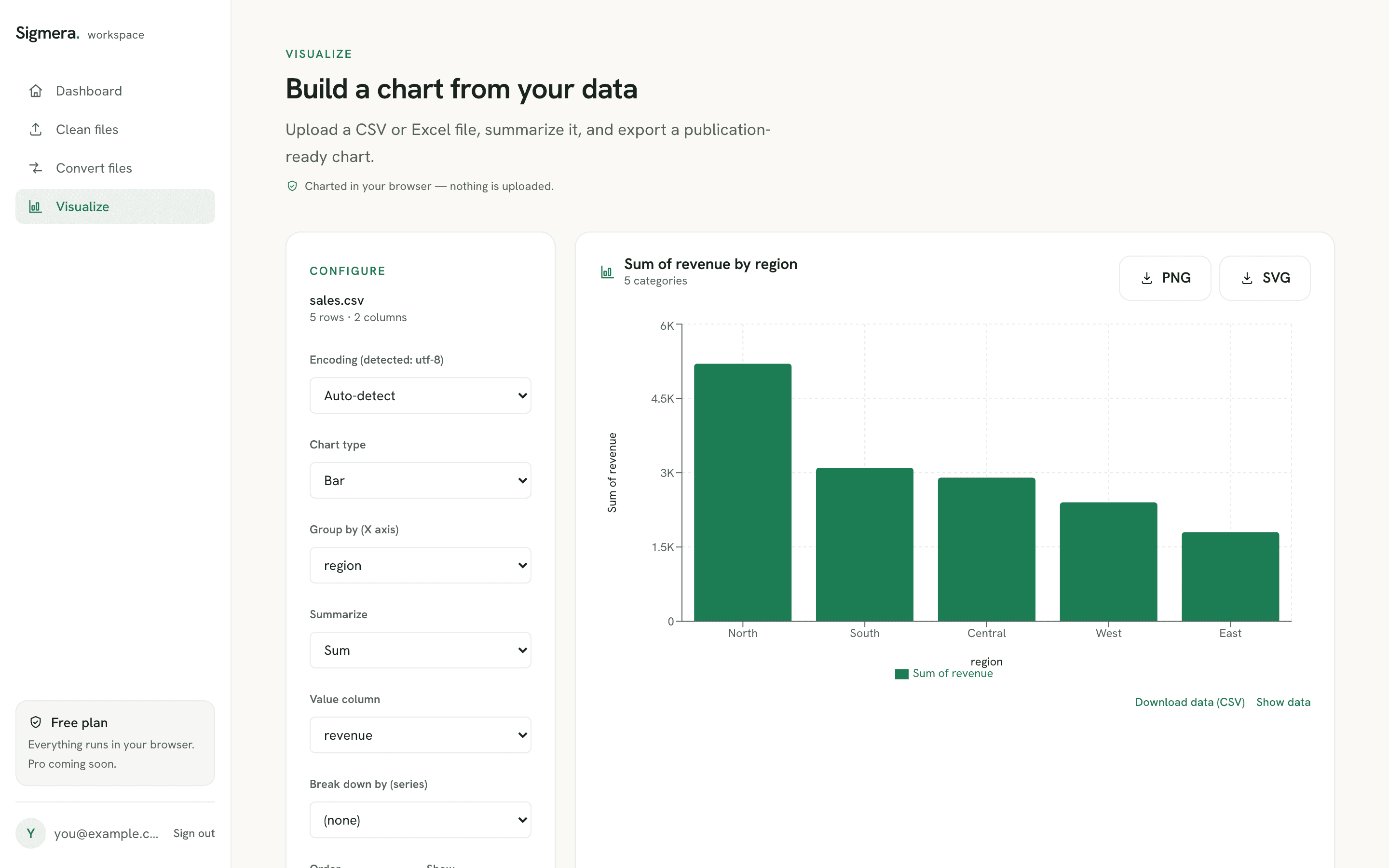Click Download data (CSV) link
This screenshot has height=868, width=1389.
click(x=1189, y=702)
